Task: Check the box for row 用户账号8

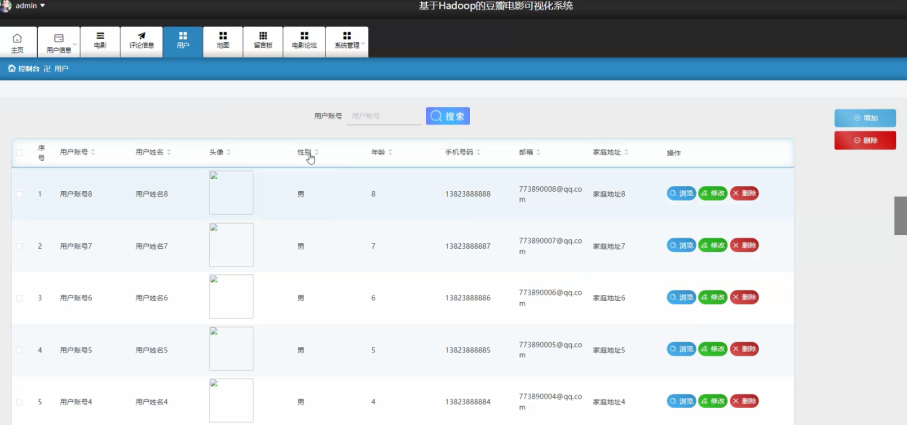Action: point(19,194)
